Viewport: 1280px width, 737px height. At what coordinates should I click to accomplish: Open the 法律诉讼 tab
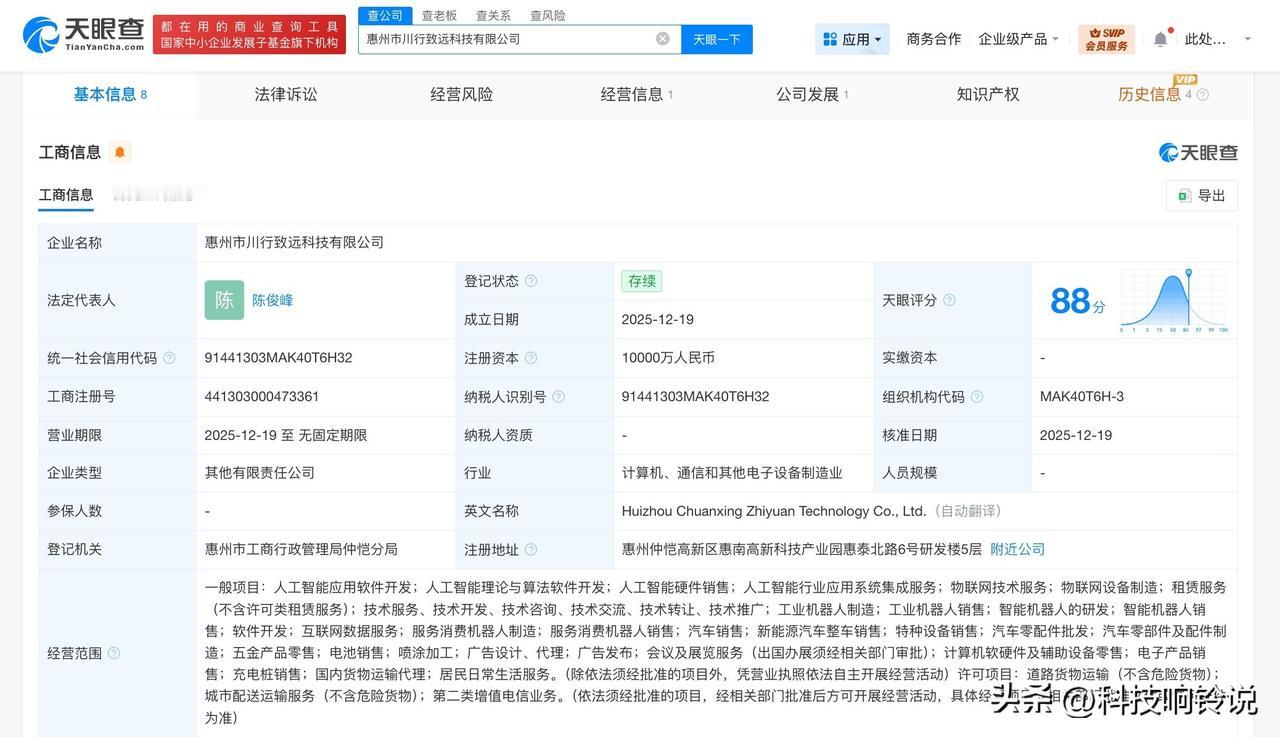284,94
